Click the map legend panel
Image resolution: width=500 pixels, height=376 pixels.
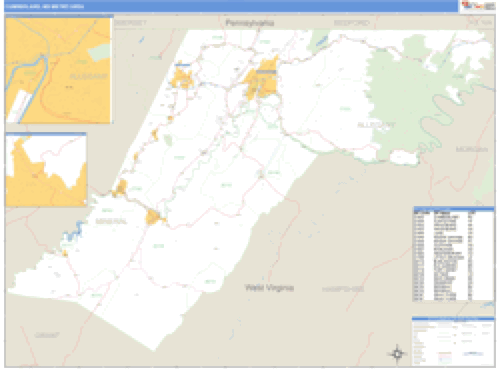[453, 341]
